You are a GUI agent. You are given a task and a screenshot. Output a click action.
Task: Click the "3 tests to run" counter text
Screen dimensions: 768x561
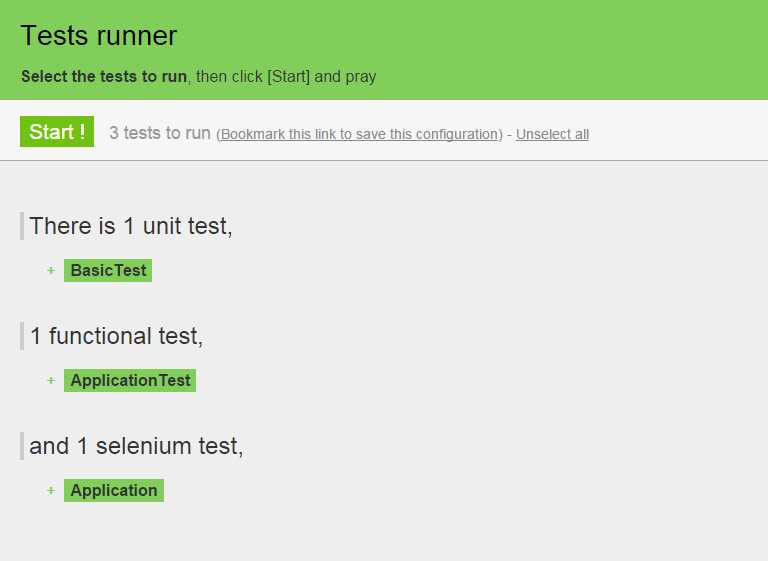(x=160, y=133)
